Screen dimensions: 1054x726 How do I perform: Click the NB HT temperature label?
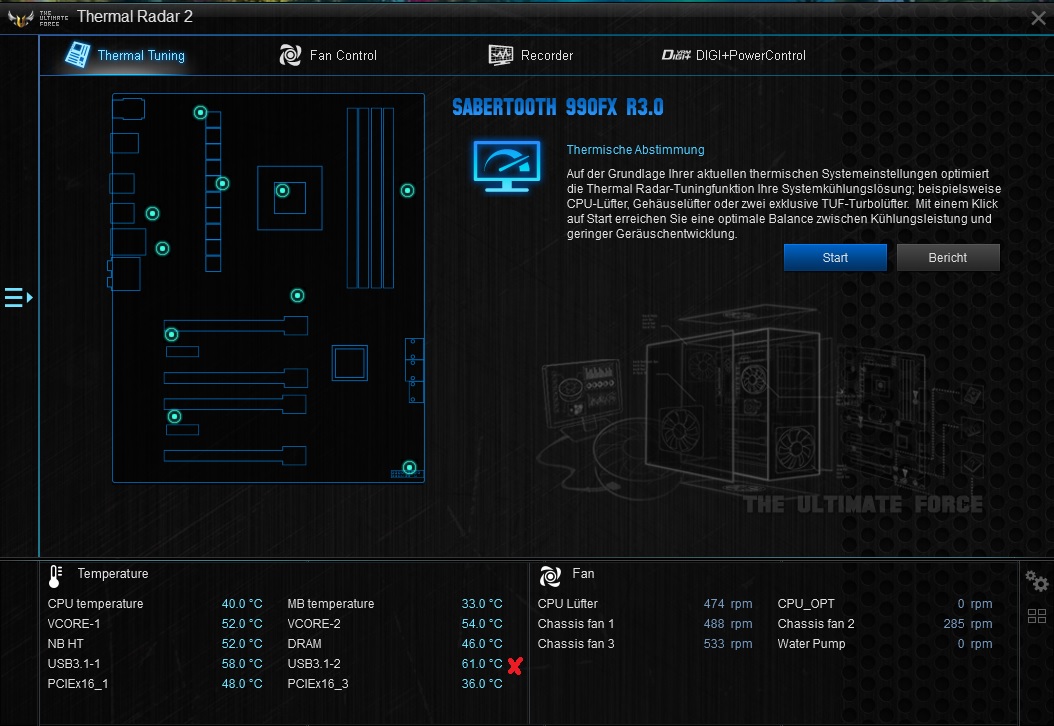[66, 643]
